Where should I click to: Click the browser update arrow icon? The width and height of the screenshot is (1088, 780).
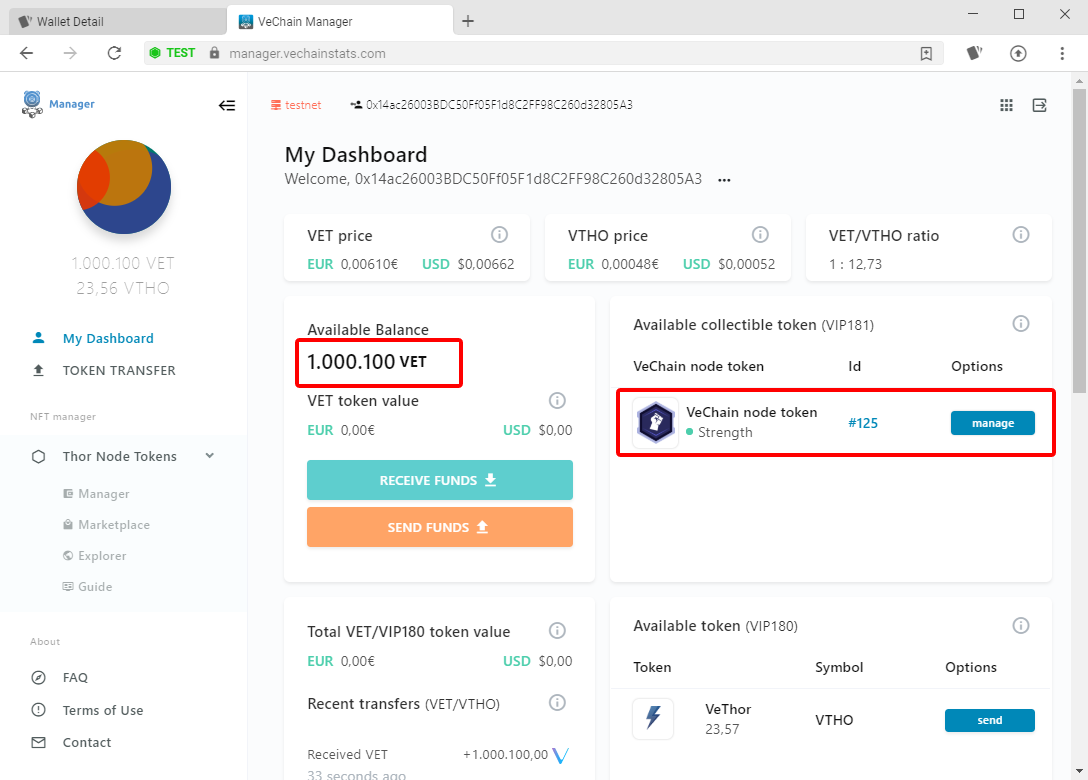click(x=1018, y=53)
